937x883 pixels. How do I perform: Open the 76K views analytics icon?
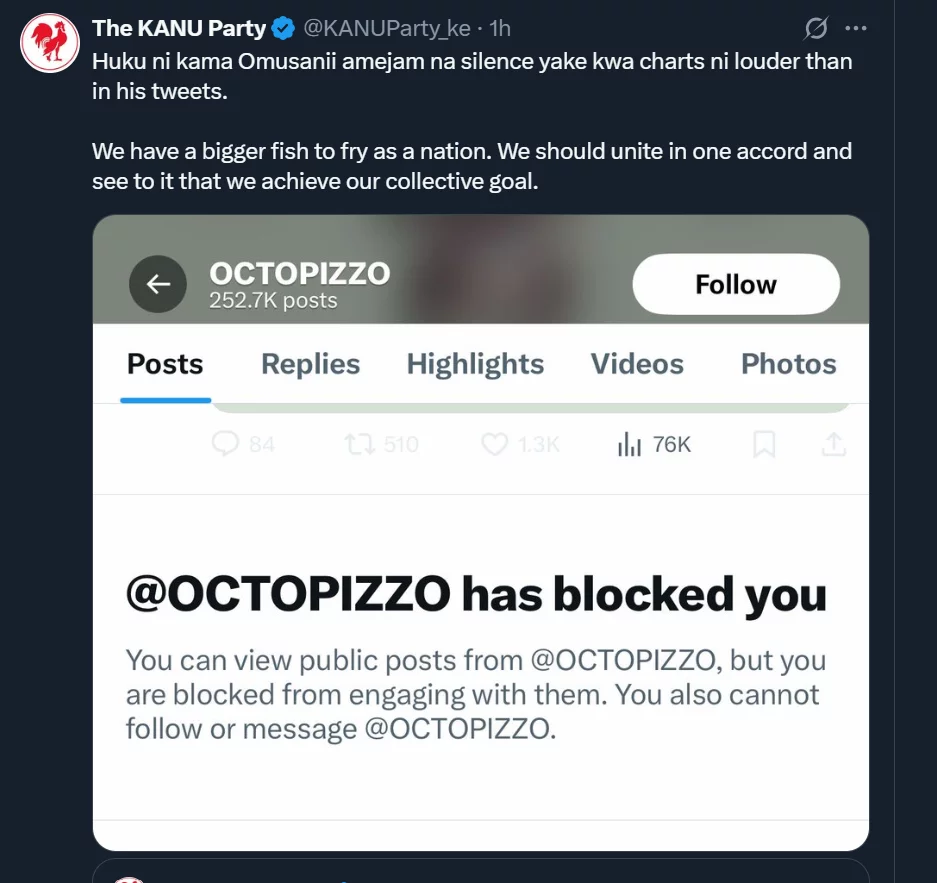pyautogui.click(x=630, y=444)
